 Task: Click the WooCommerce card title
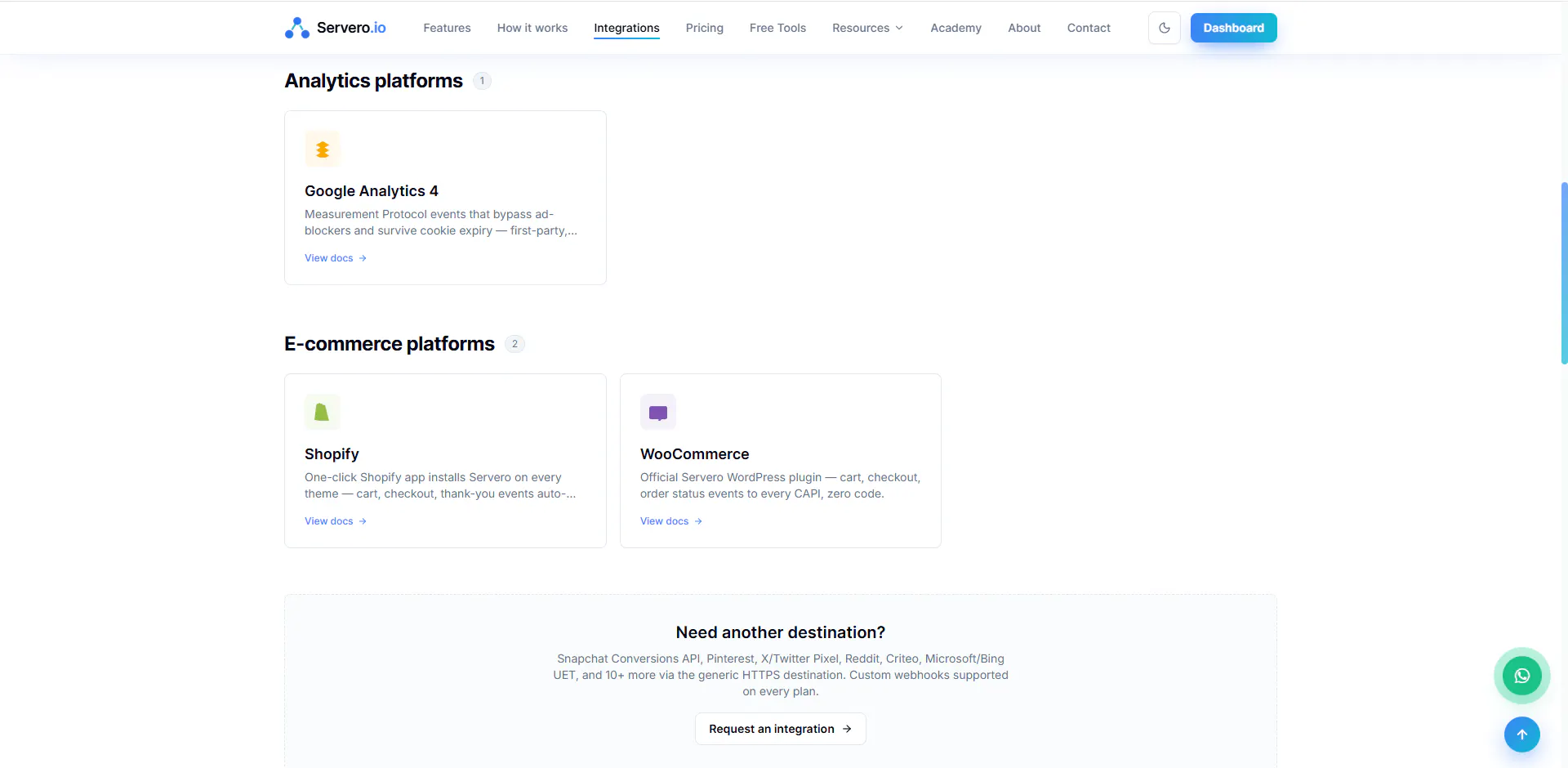694,454
